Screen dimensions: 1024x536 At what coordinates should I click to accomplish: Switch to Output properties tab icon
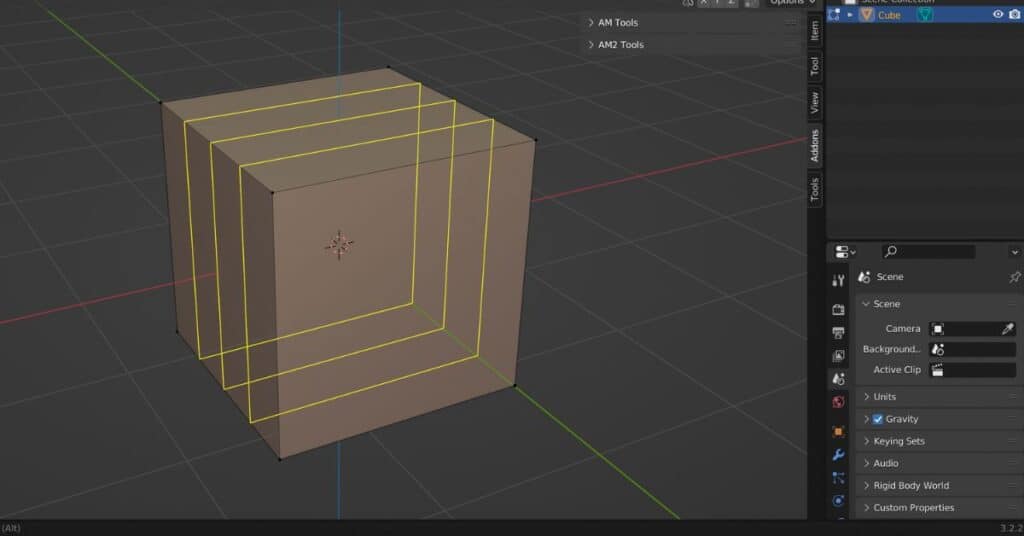[838, 333]
